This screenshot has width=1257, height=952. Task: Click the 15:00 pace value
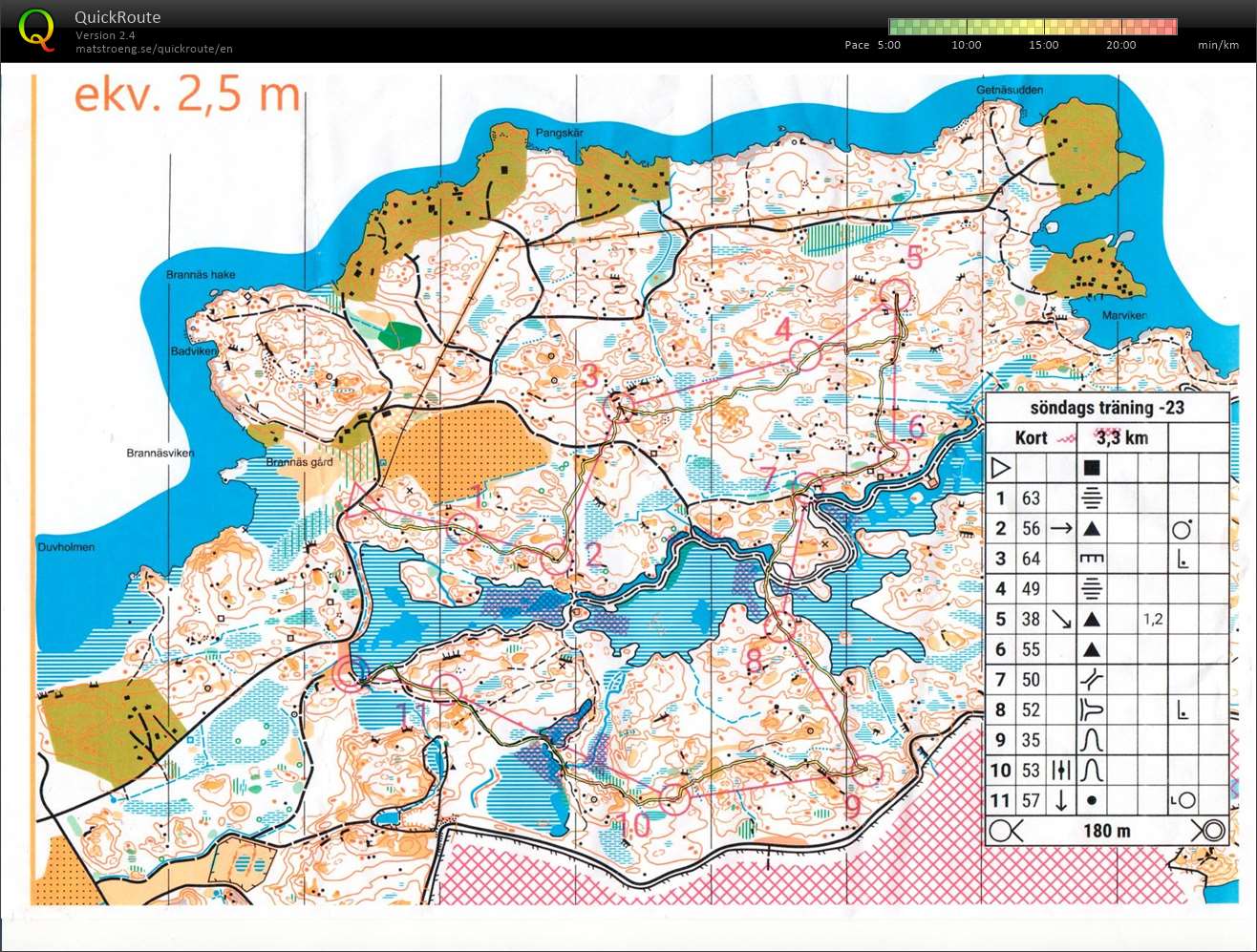[1043, 45]
